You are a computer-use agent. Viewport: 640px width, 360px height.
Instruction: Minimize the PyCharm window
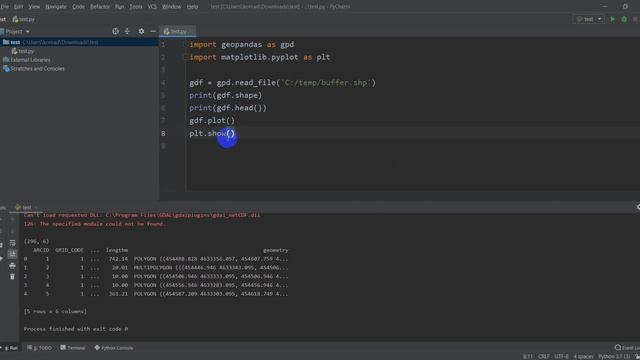tap(604, 7)
